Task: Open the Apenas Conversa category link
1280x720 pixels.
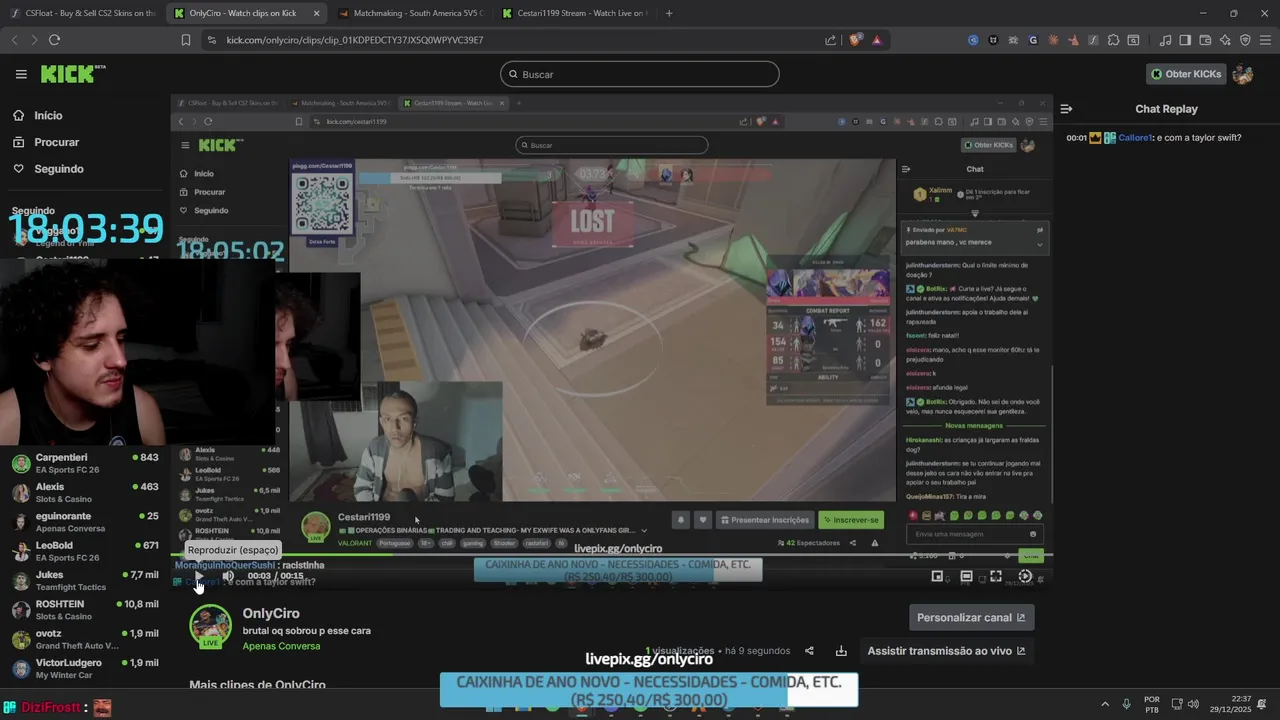Action: point(281,646)
